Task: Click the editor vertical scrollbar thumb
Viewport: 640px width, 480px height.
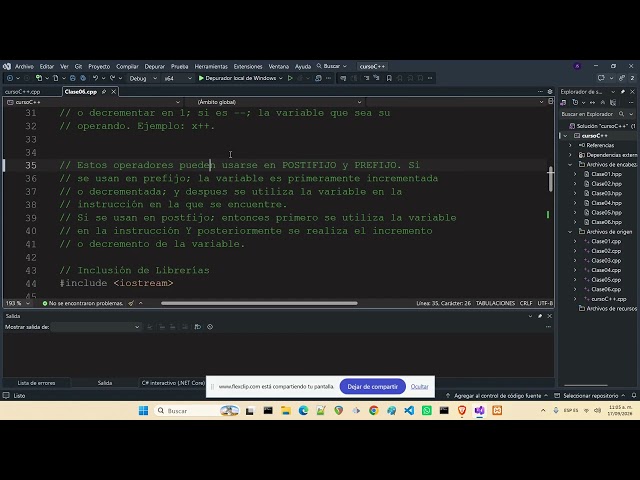Action: [551, 179]
